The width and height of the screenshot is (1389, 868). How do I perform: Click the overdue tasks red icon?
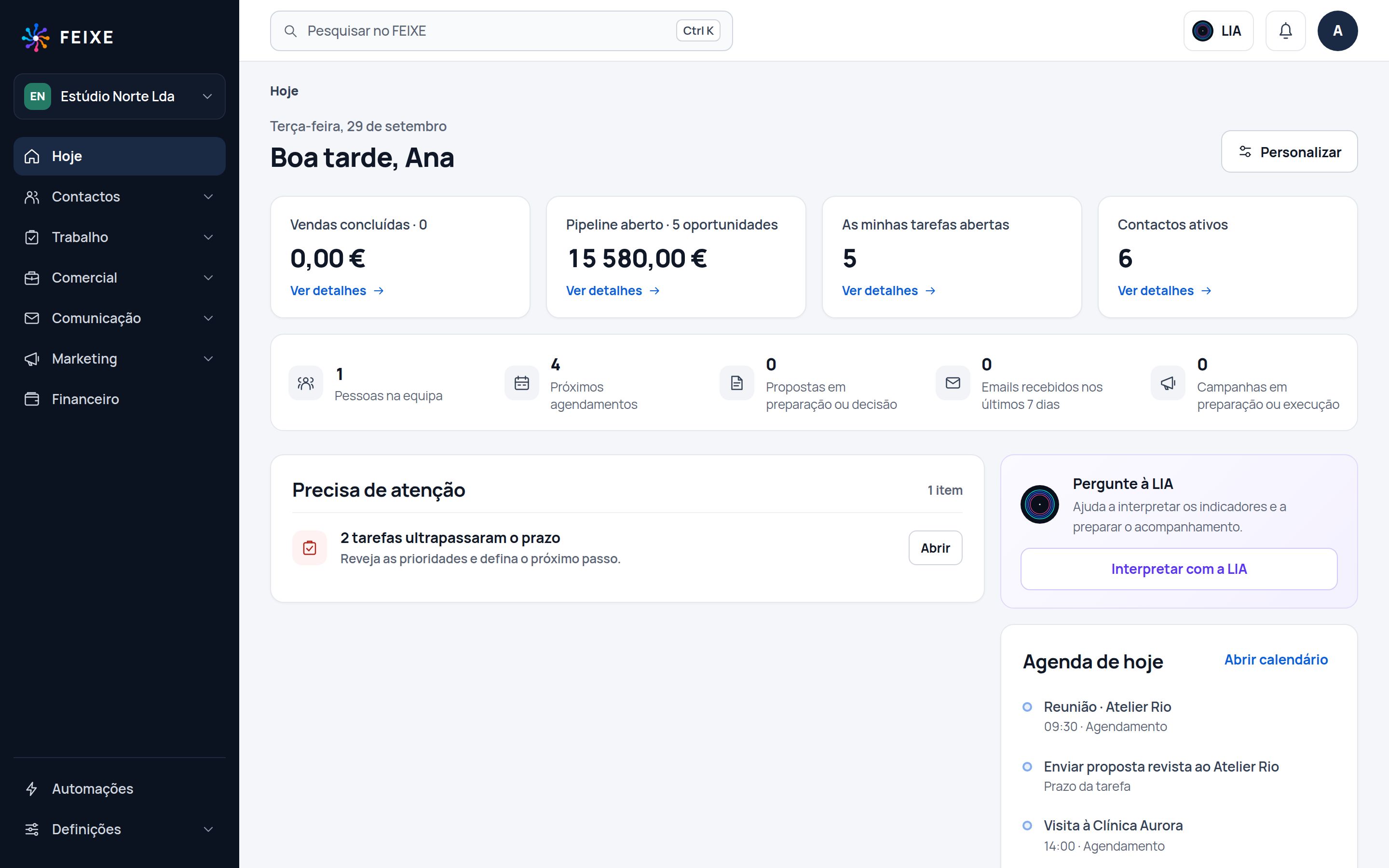309,548
